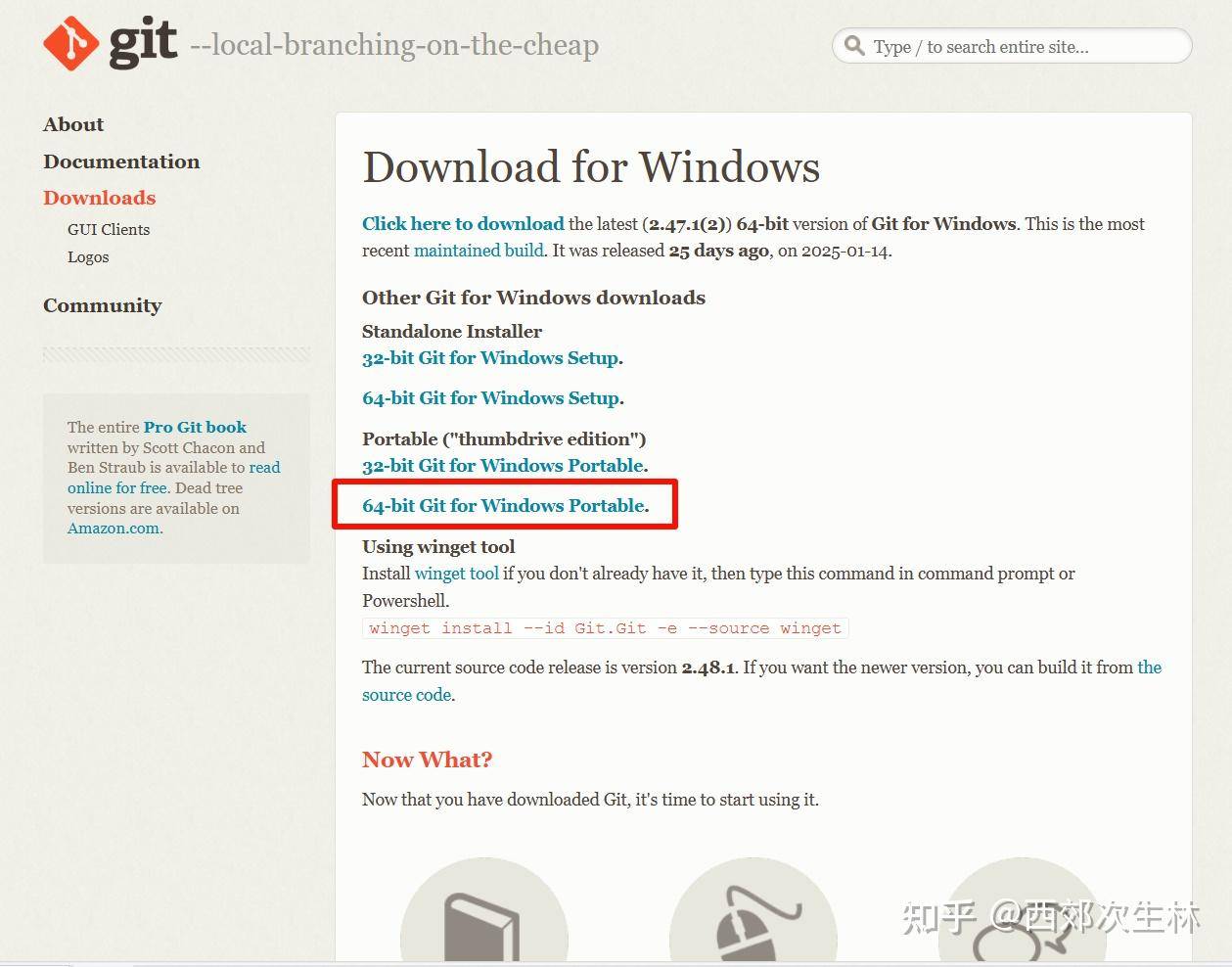Click the Now What? heading

click(427, 760)
